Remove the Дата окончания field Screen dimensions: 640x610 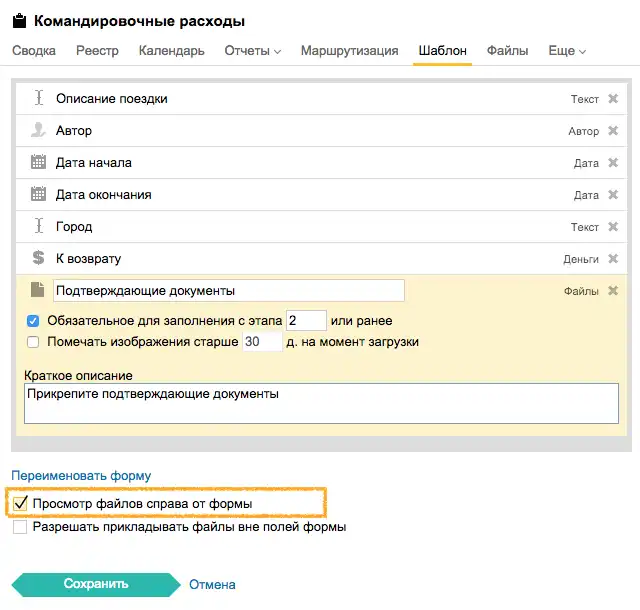click(x=613, y=194)
